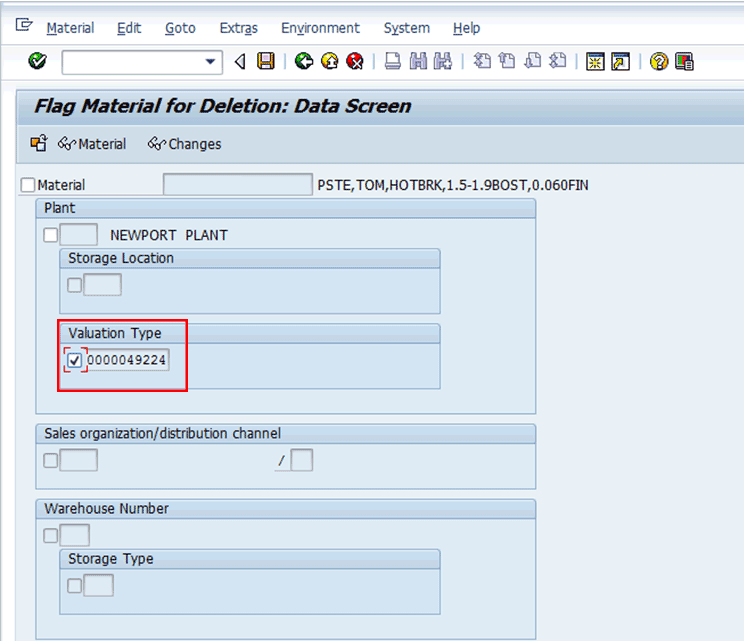Open the System menu
This screenshot has height=641, width=744.
[x=407, y=28]
